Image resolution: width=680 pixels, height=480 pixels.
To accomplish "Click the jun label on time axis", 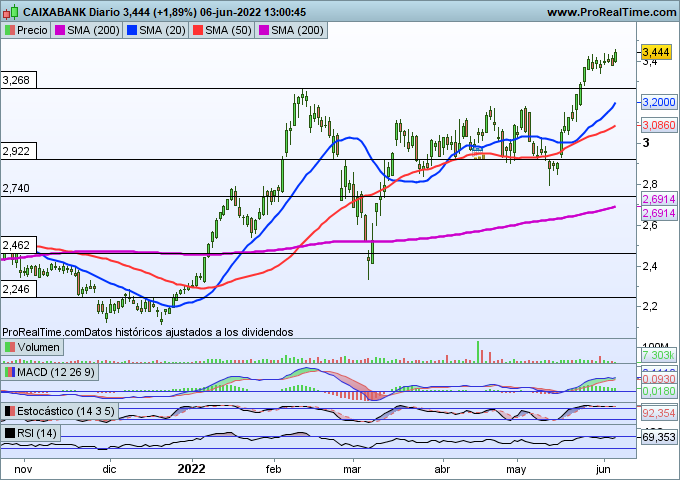I will click(603, 470).
